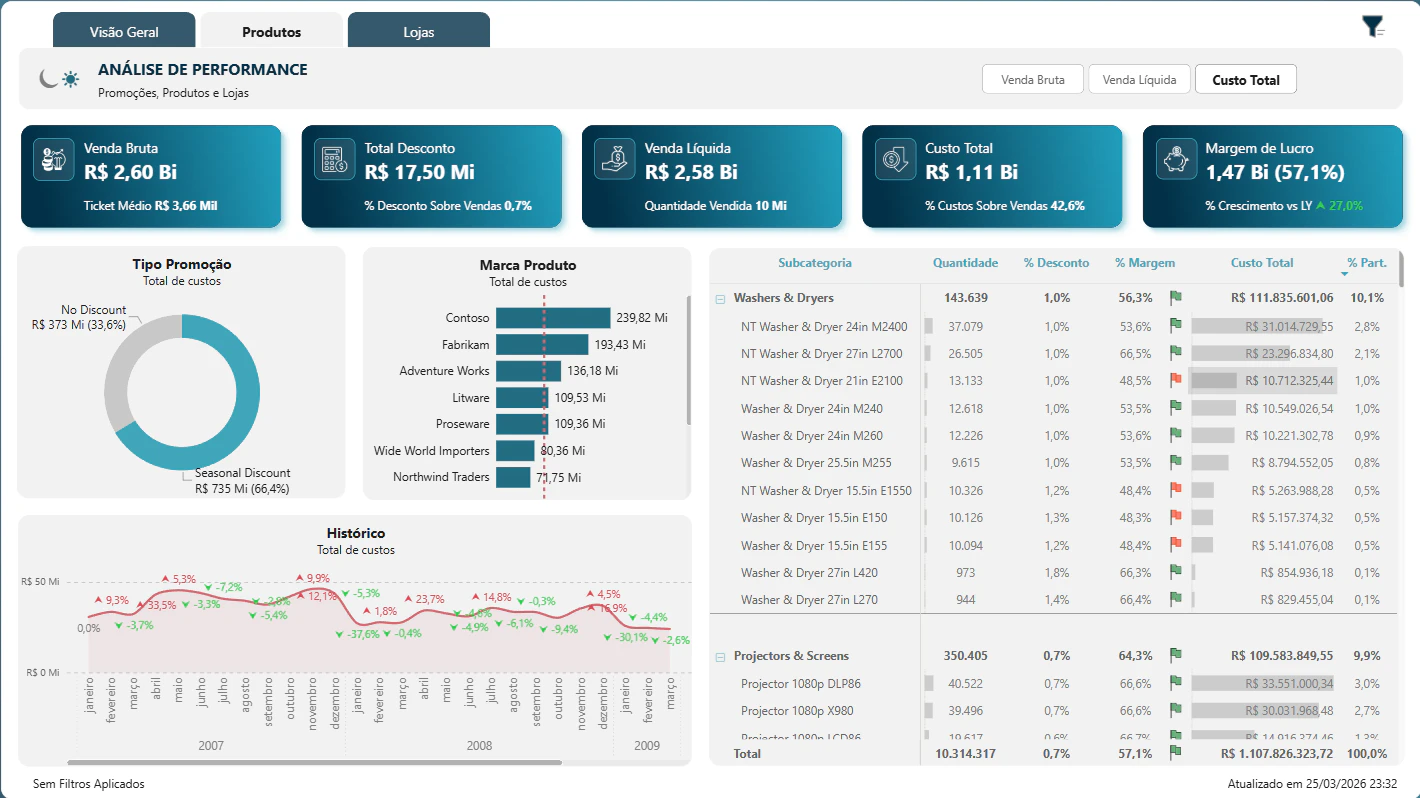Select the Custo Total metric button
This screenshot has width=1420, height=798.
(x=1246, y=79)
